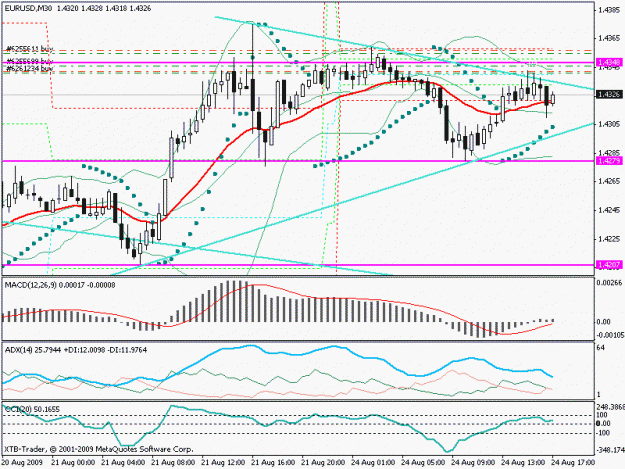625x469 pixels.
Task: Click the 21 Aug 08:00 time label
Action: tap(173, 463)
